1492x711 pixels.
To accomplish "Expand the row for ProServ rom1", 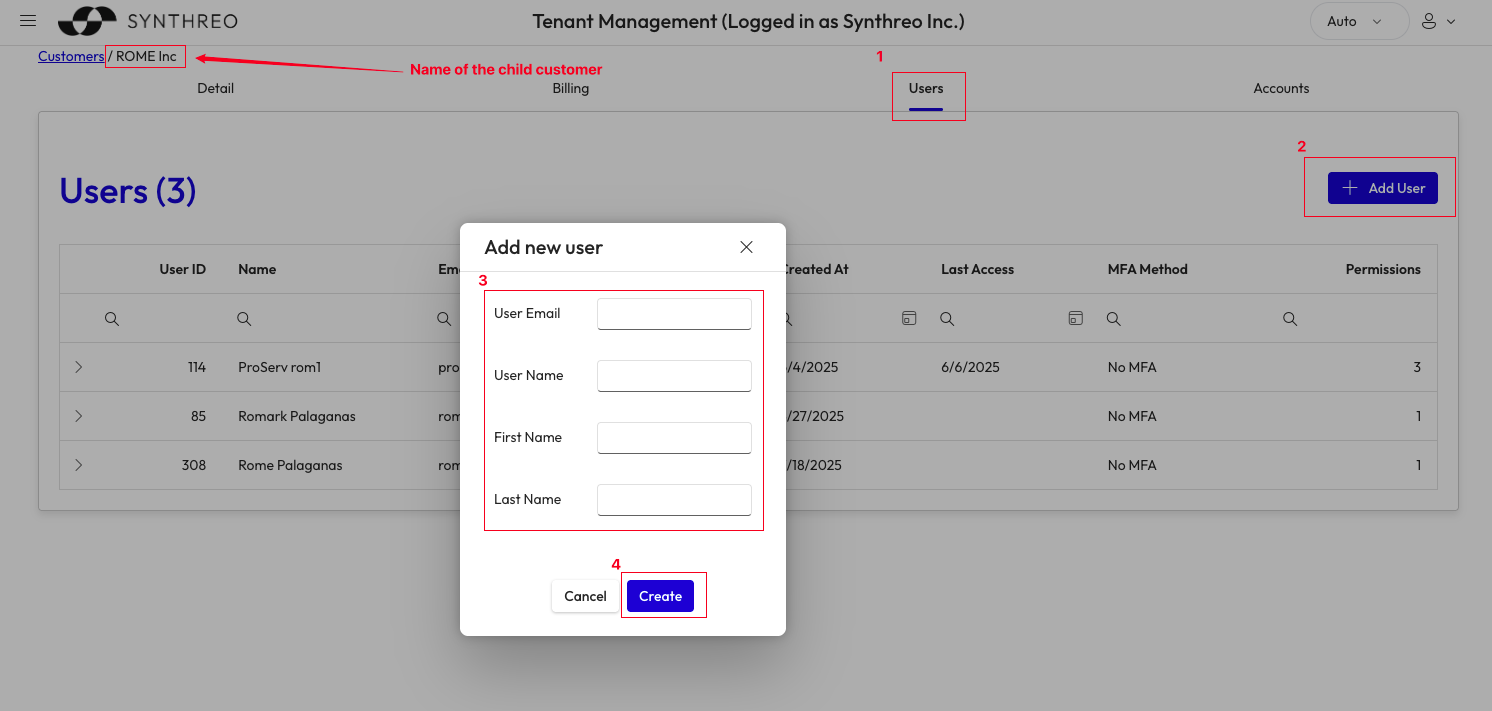I will click(x=78, y=367).
